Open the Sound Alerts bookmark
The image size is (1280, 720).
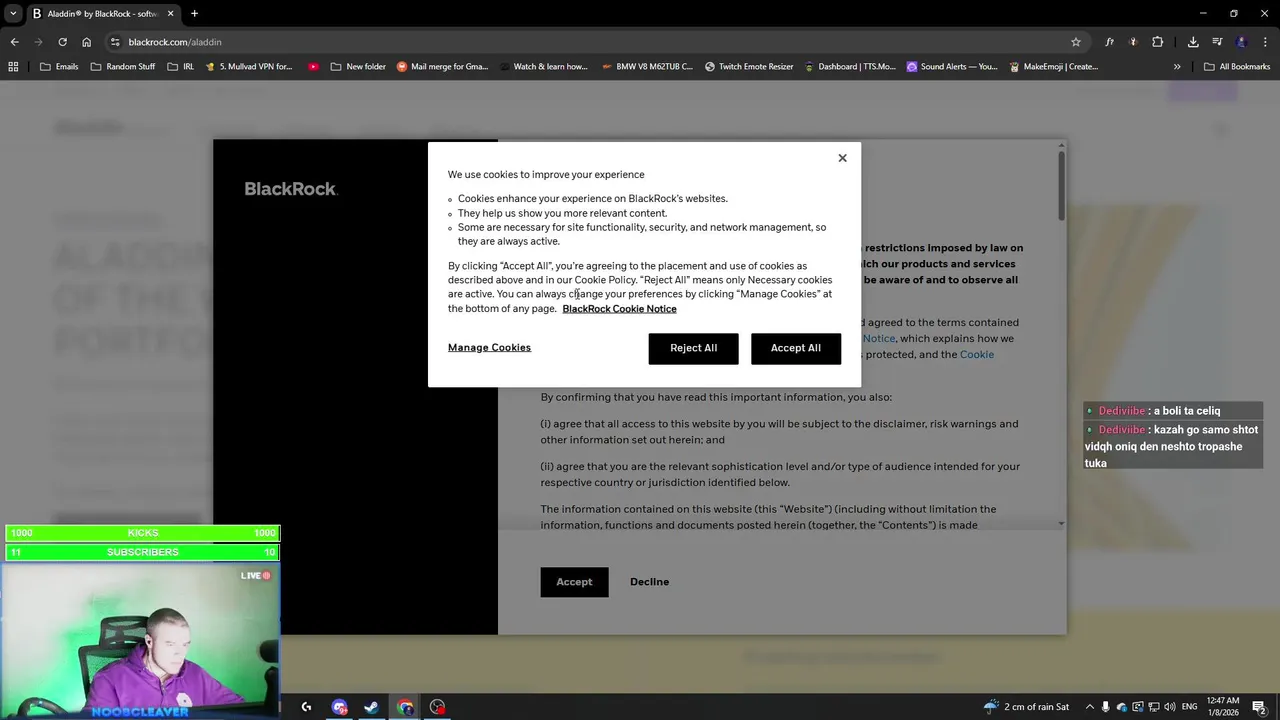[952, 67]
